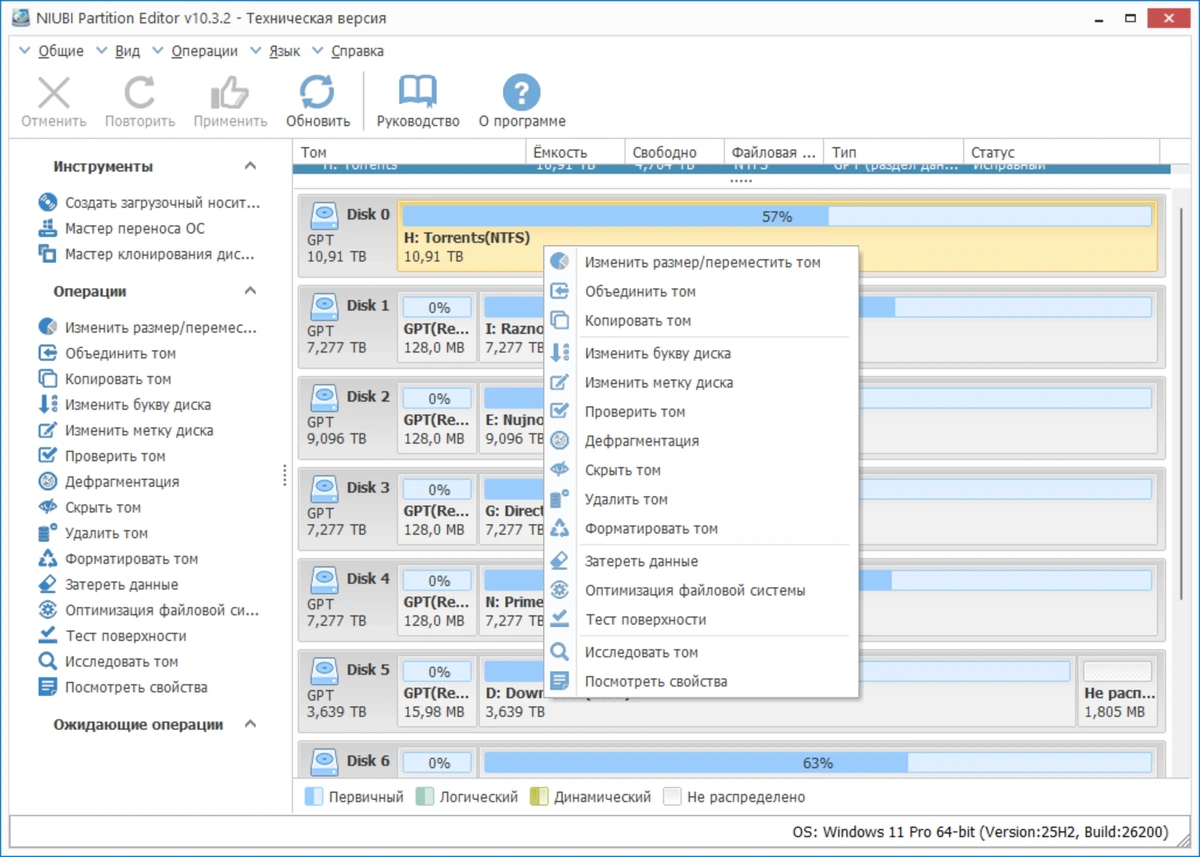Image resolution: width=1200 pixels, height=857 pixels.
Task: Click the Refresh (Обновить) toolbar icon
Action: [x=318, y=93]
